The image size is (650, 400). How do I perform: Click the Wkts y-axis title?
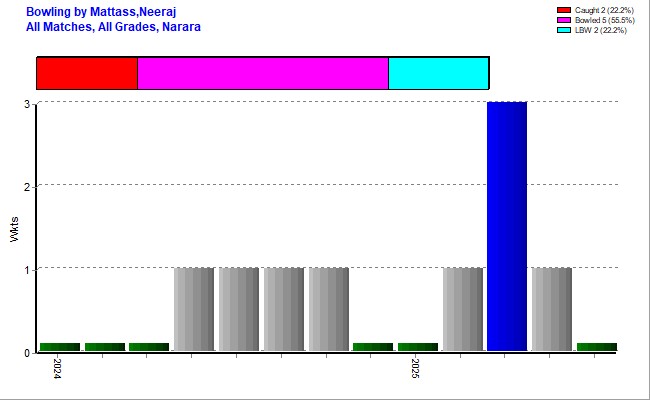14,227
